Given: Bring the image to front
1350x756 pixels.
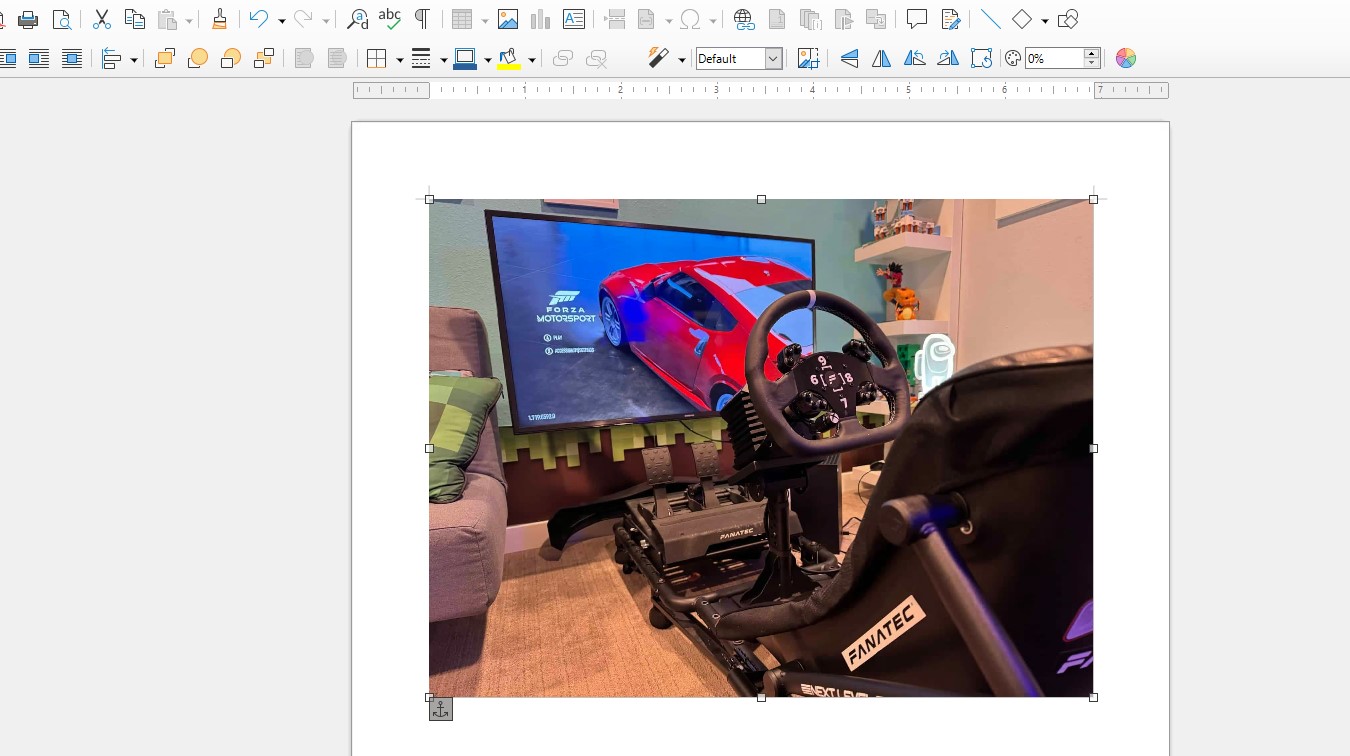Looking at the screenshot, I should pyautogui.click(x=165, y=59).
